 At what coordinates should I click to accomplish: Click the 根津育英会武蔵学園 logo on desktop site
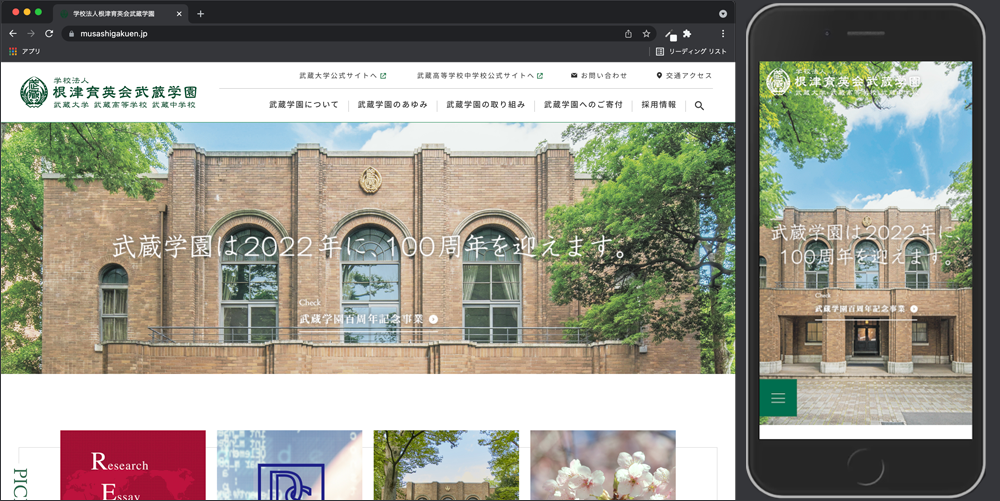(x=108, y=92)
